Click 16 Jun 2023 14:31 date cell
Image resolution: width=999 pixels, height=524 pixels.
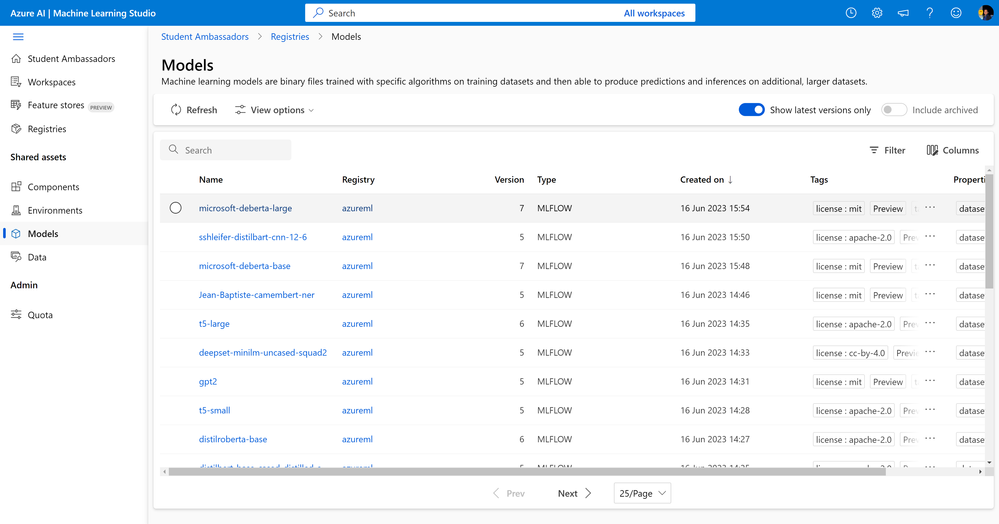pyautogui.click(x=715, y=381)
